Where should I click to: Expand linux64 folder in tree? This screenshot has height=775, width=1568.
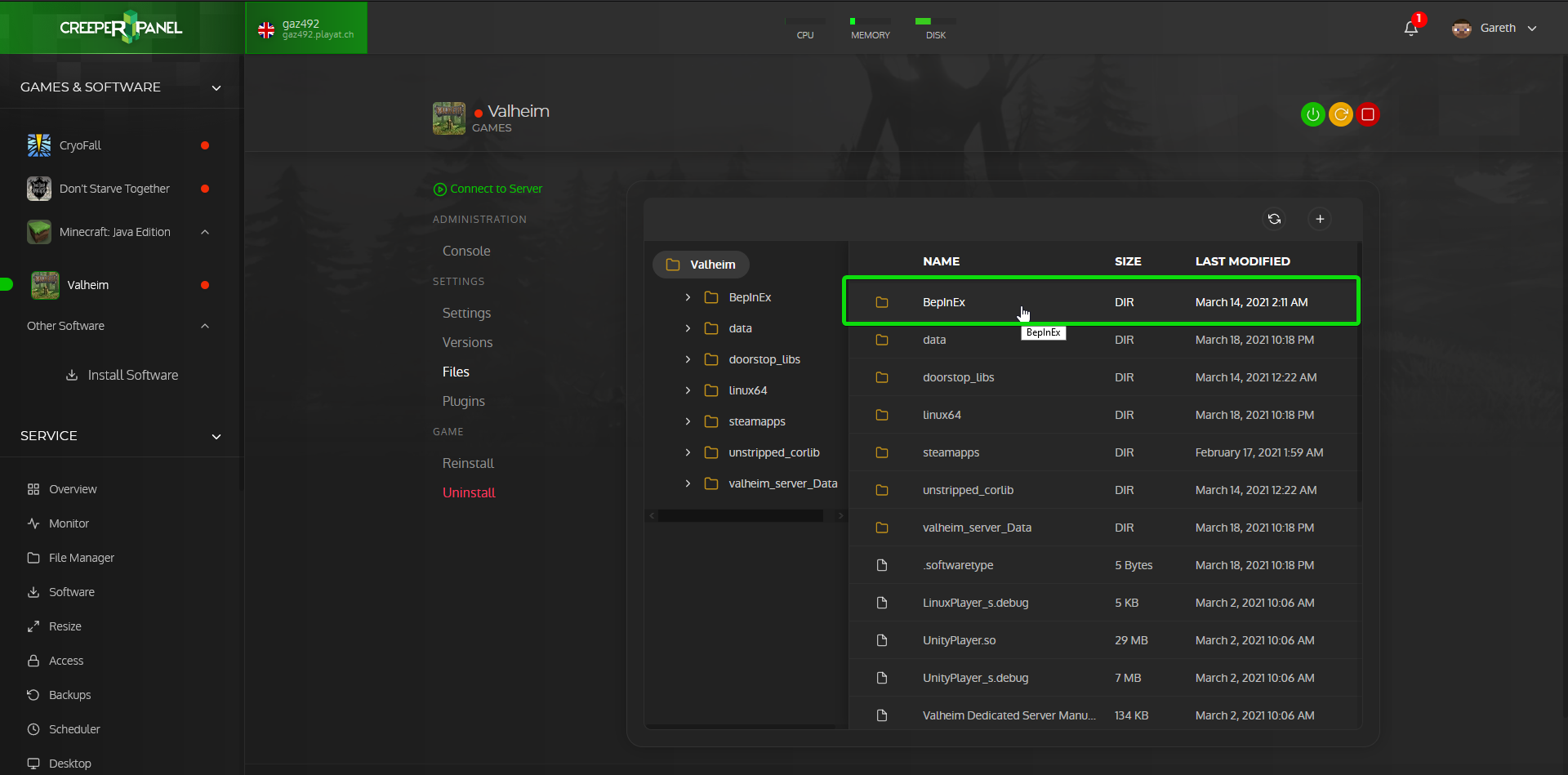[x=688, y=390]
